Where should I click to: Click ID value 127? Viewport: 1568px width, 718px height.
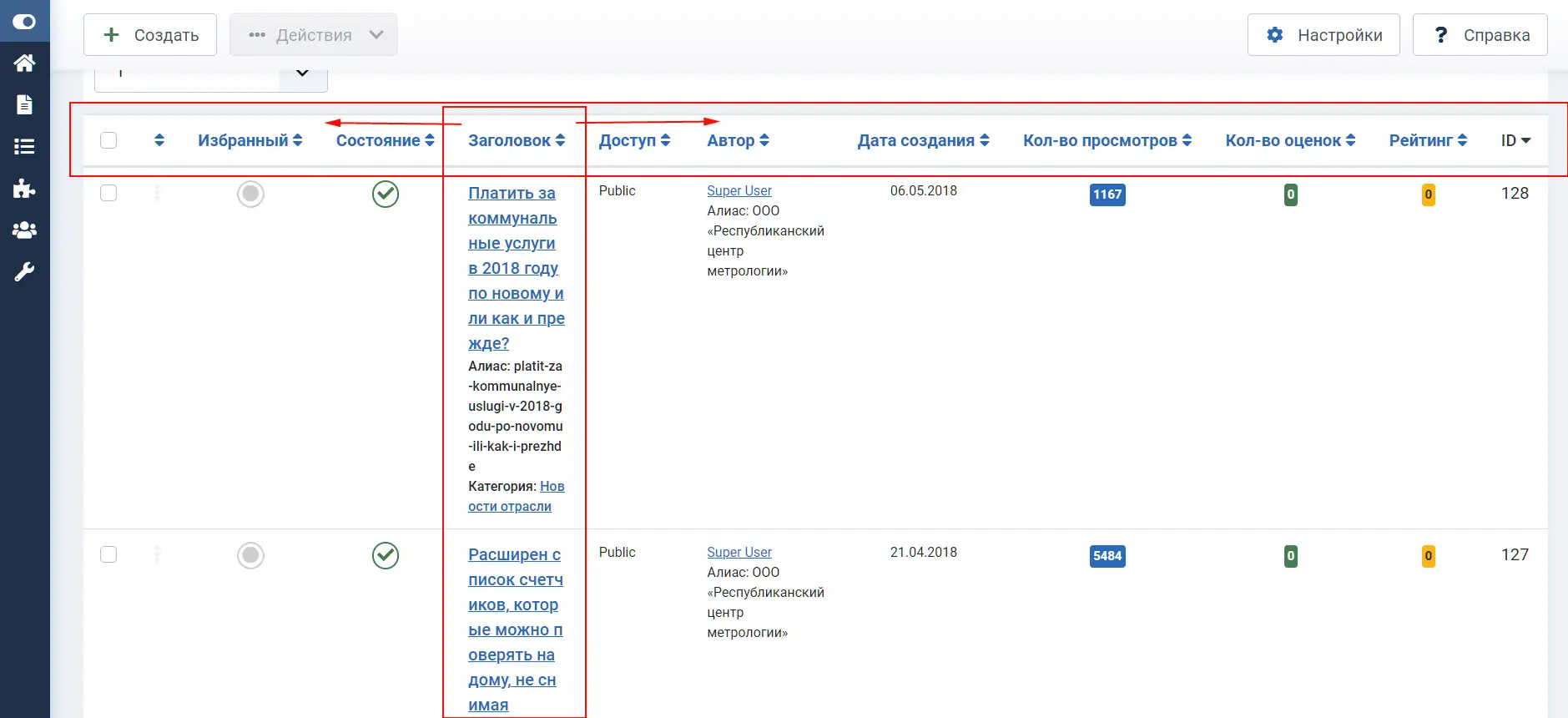click(1515, 554)
